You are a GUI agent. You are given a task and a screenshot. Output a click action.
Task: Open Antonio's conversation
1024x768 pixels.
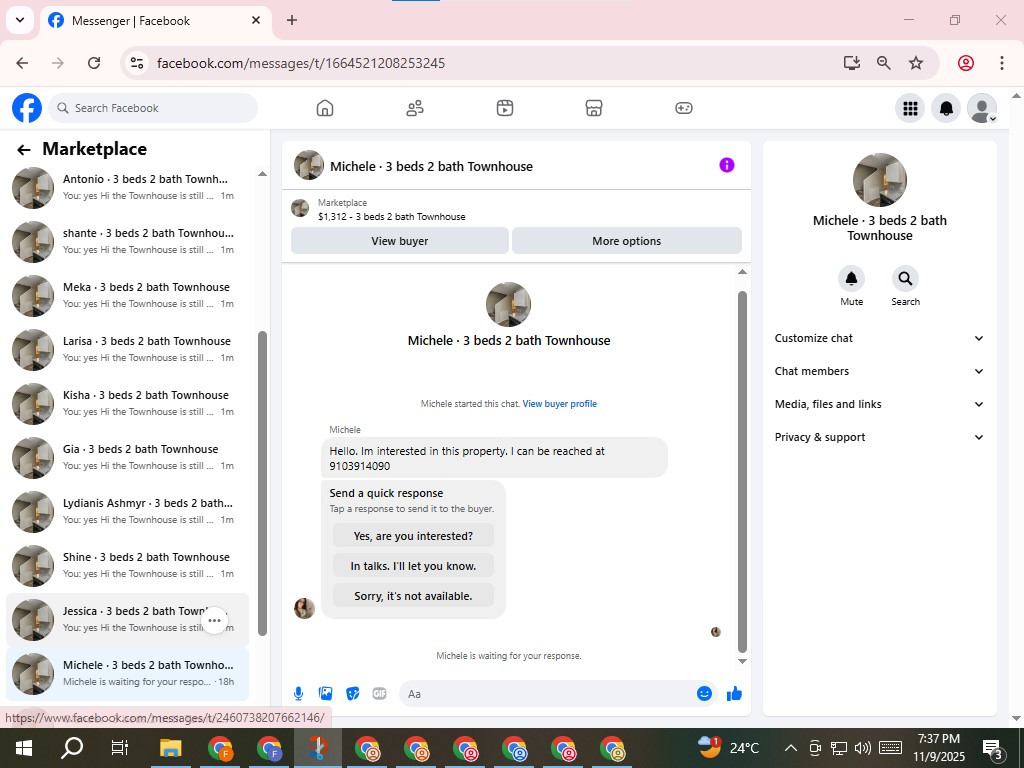pyautogui.click(x=127, y=187)
